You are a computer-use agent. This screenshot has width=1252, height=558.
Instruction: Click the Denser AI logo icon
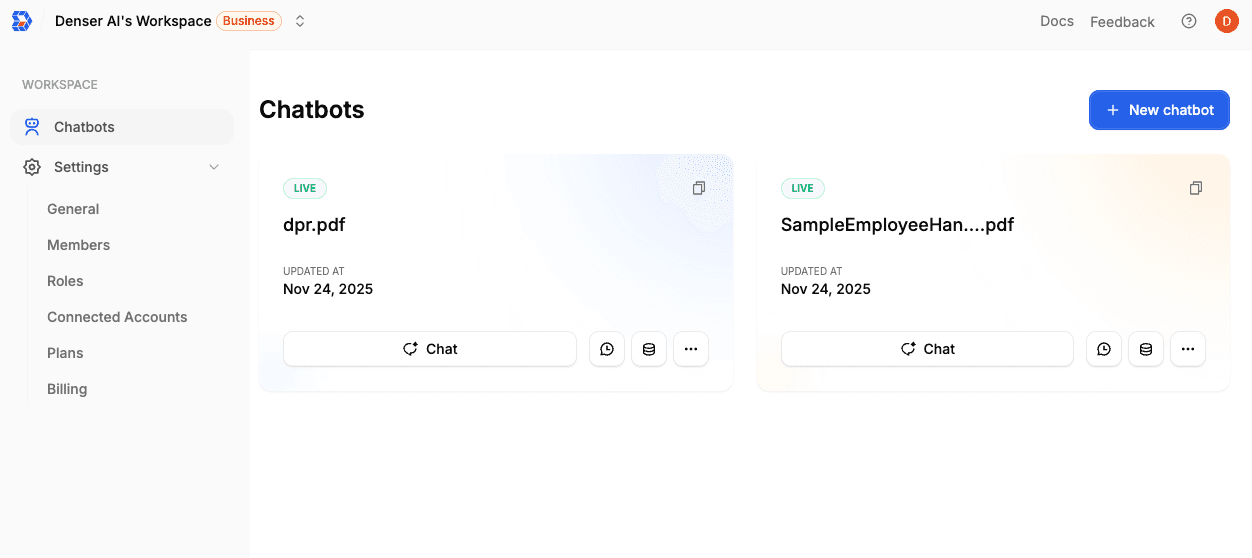tap(21, 21)
